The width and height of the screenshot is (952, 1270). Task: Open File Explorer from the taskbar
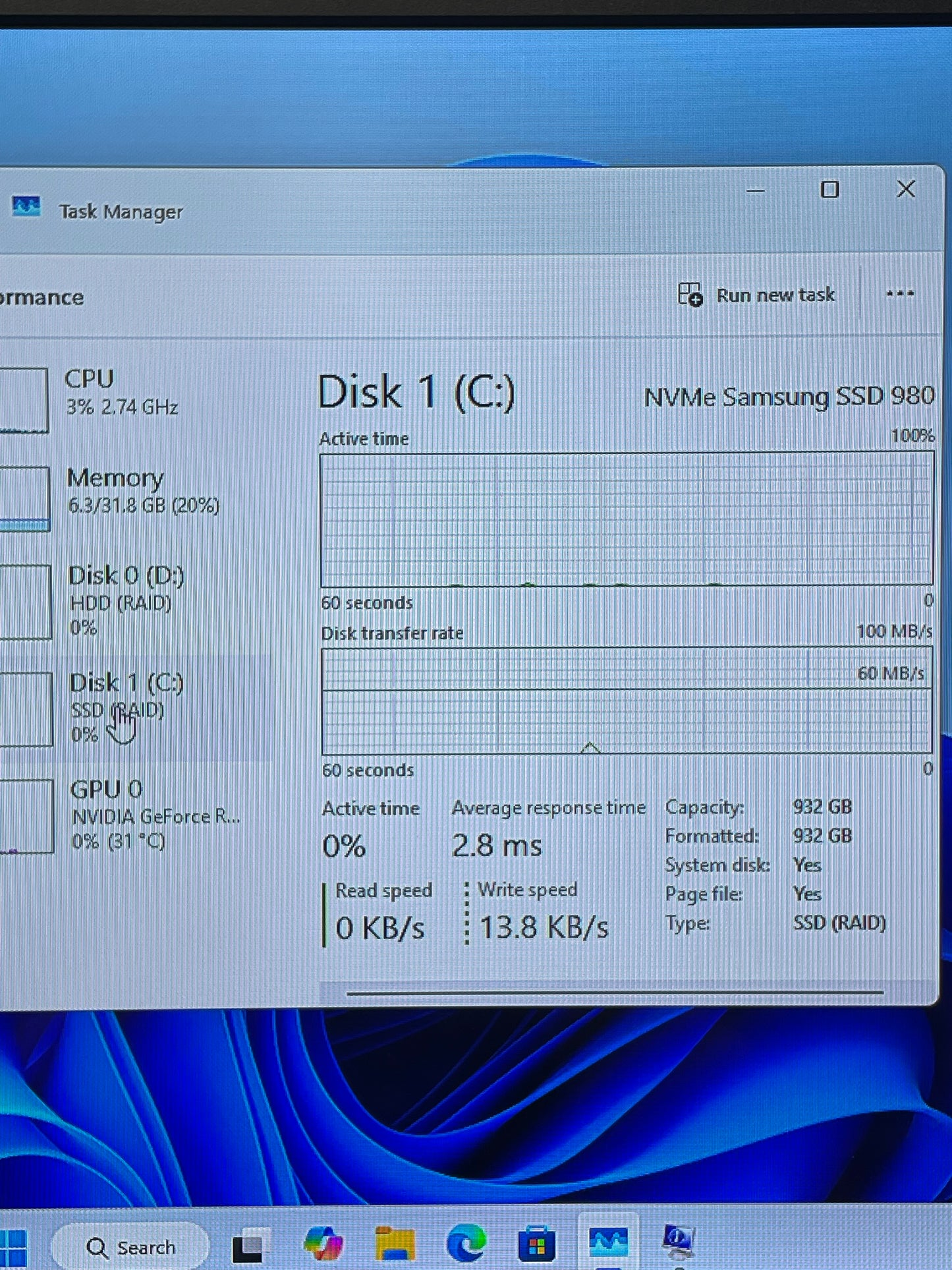coord(395,1244)
